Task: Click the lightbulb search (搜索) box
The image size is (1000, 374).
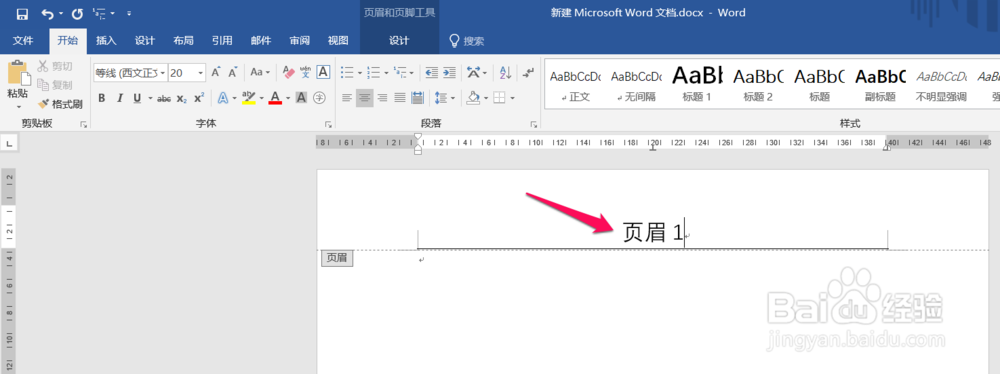Action: coord(467,41)
